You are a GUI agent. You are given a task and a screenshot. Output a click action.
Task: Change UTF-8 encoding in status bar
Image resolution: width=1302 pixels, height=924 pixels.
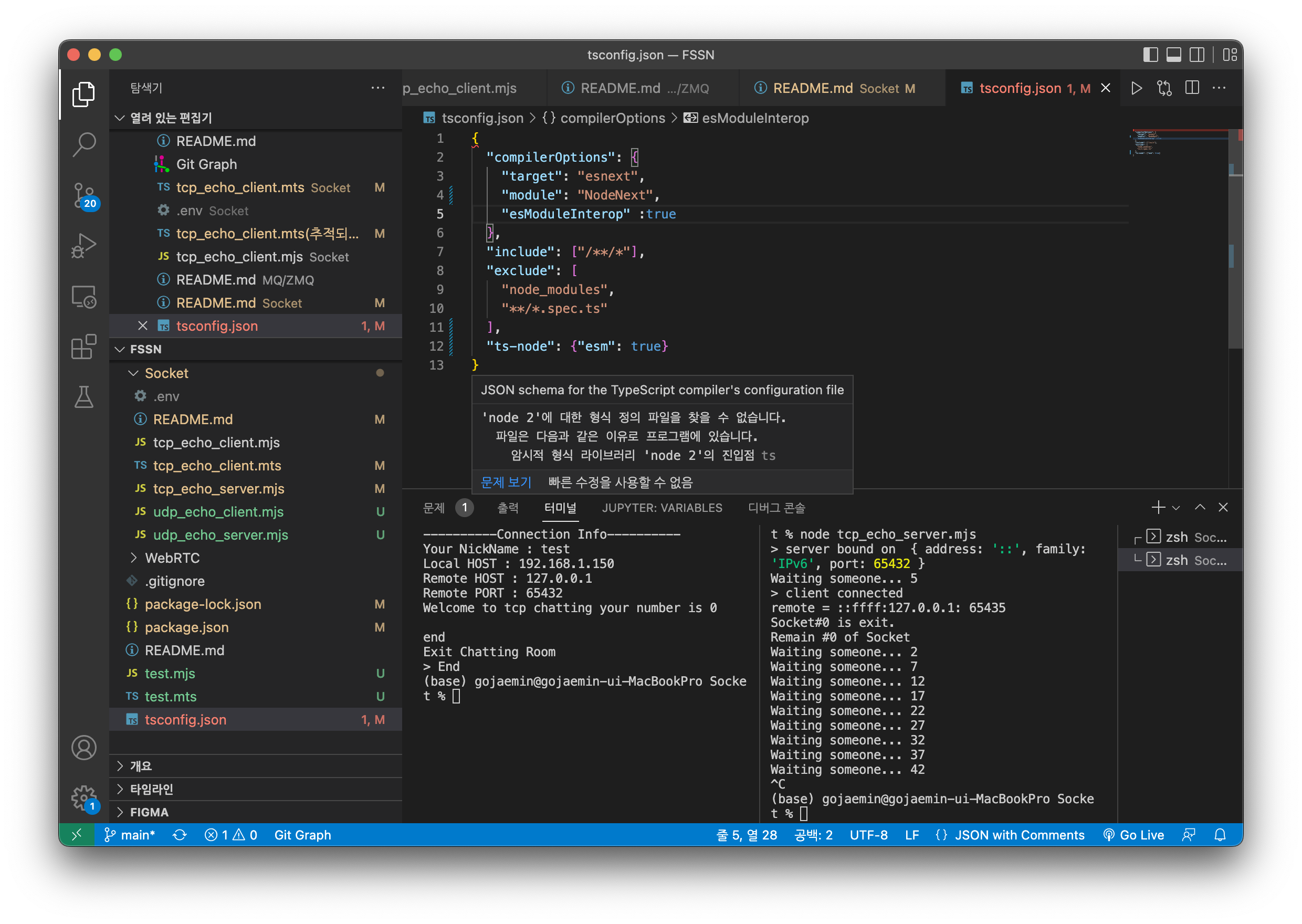click(x=868, y=835)
